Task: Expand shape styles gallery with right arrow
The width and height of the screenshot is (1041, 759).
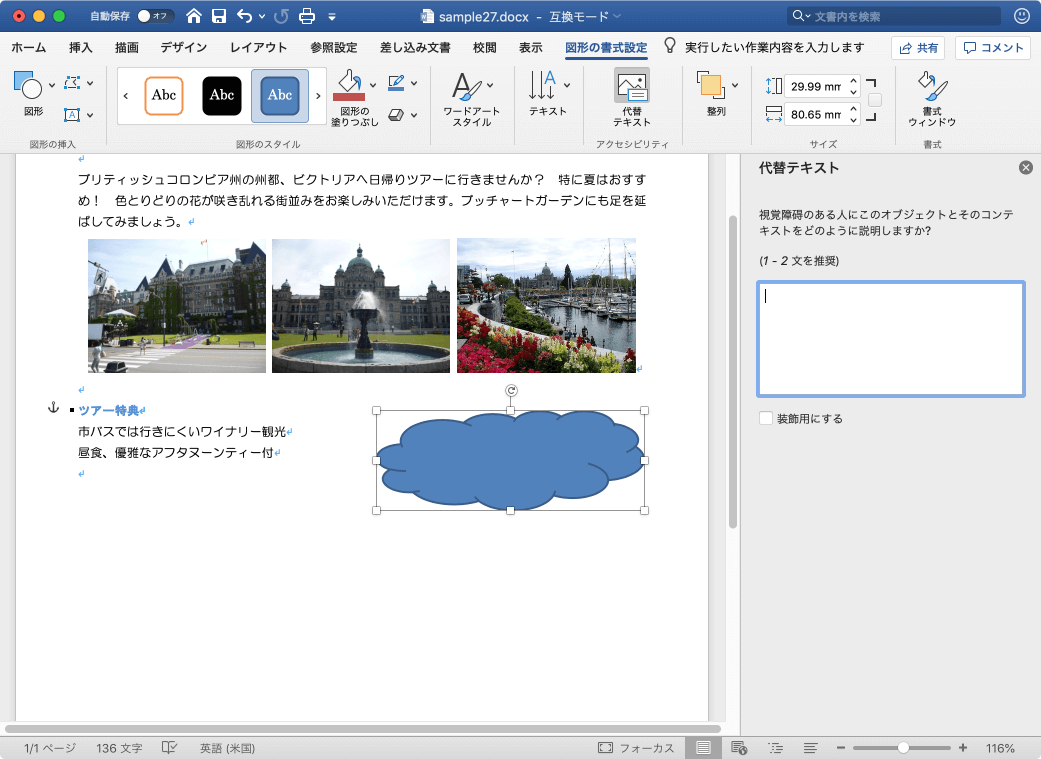Action: (318, 96)
